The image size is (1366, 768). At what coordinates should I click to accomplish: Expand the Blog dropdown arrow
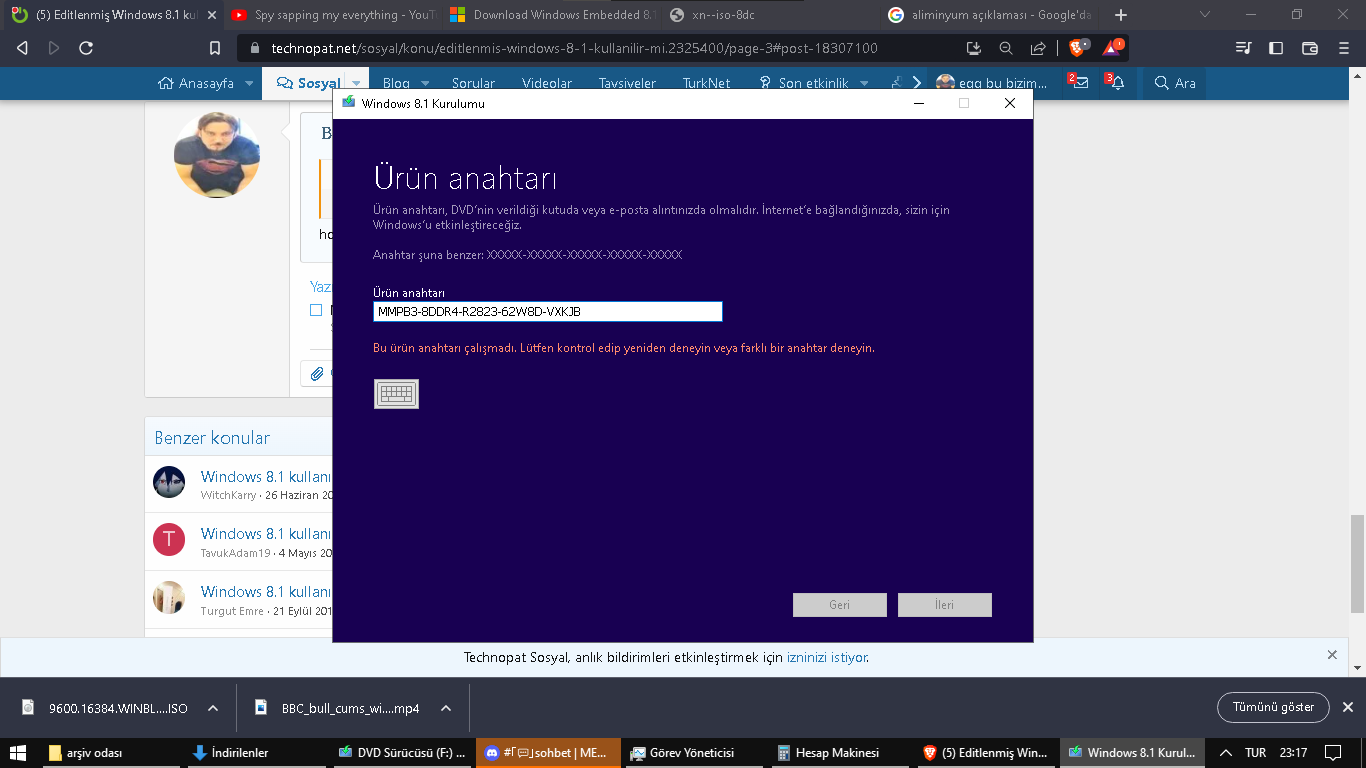click(x=425, y=84)
